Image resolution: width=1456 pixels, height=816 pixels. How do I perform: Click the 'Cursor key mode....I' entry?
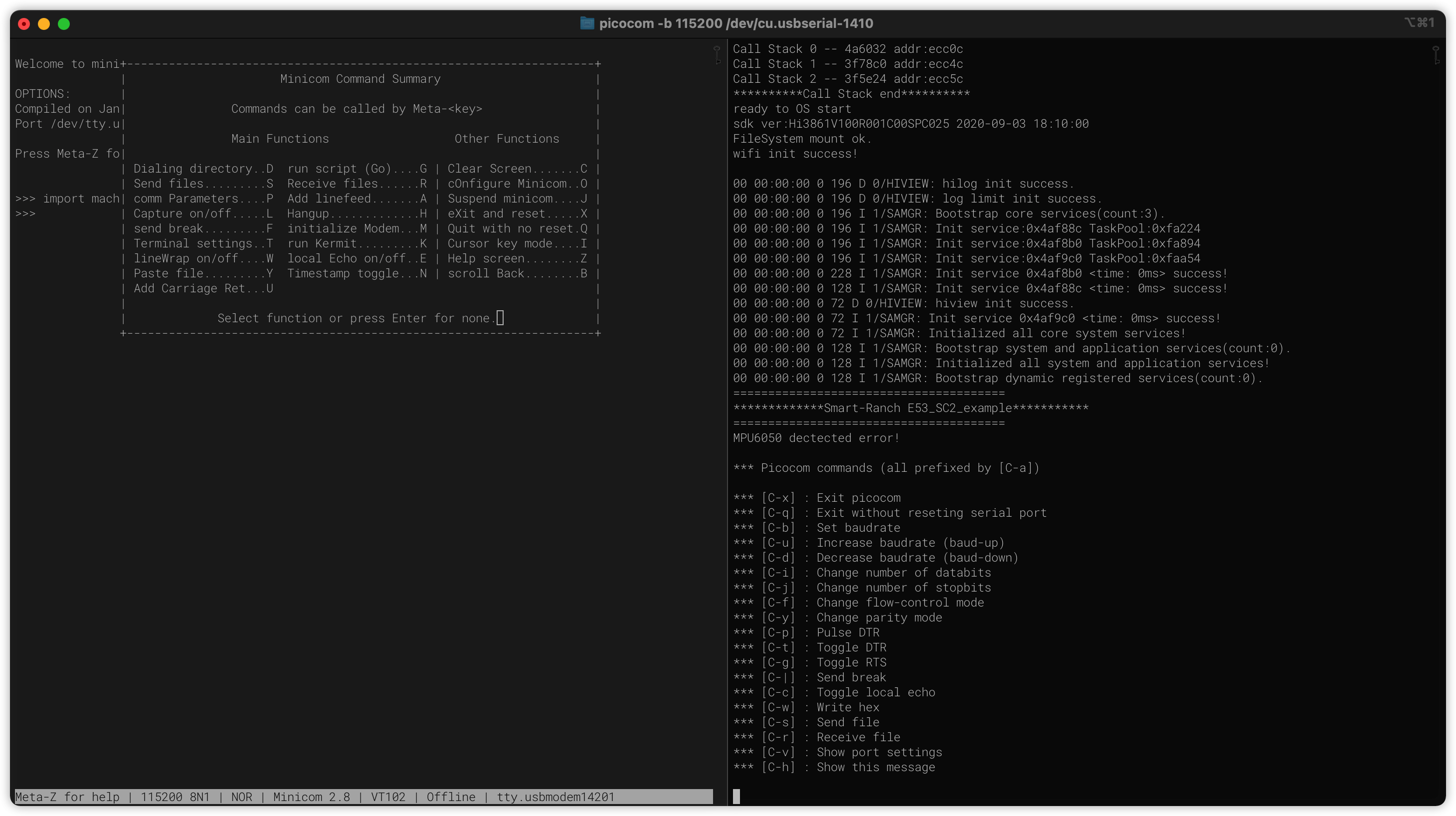point(518,243)
